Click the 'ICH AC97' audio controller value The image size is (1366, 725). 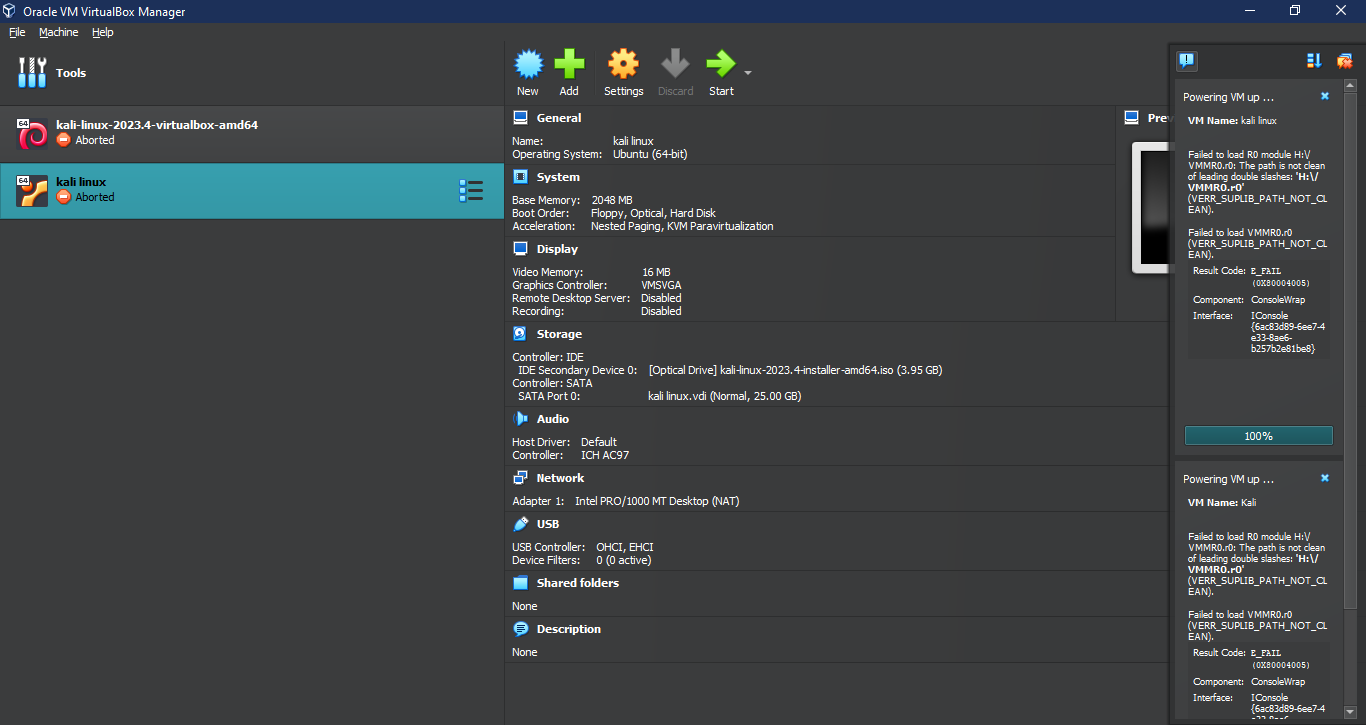tap(605, 455)
